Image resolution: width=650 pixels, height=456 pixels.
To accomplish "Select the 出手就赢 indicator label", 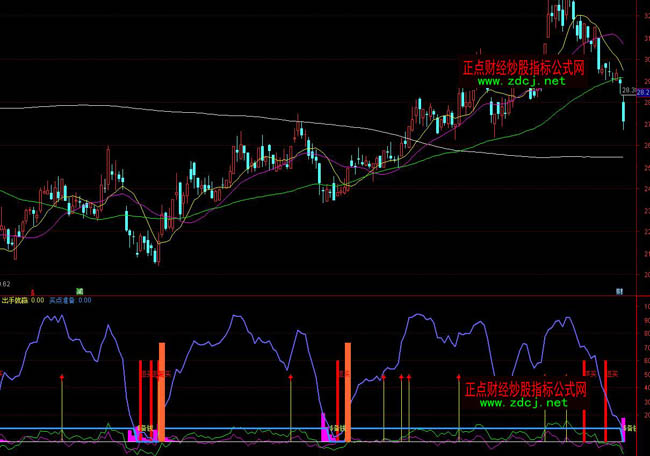I will coord(14,299).
